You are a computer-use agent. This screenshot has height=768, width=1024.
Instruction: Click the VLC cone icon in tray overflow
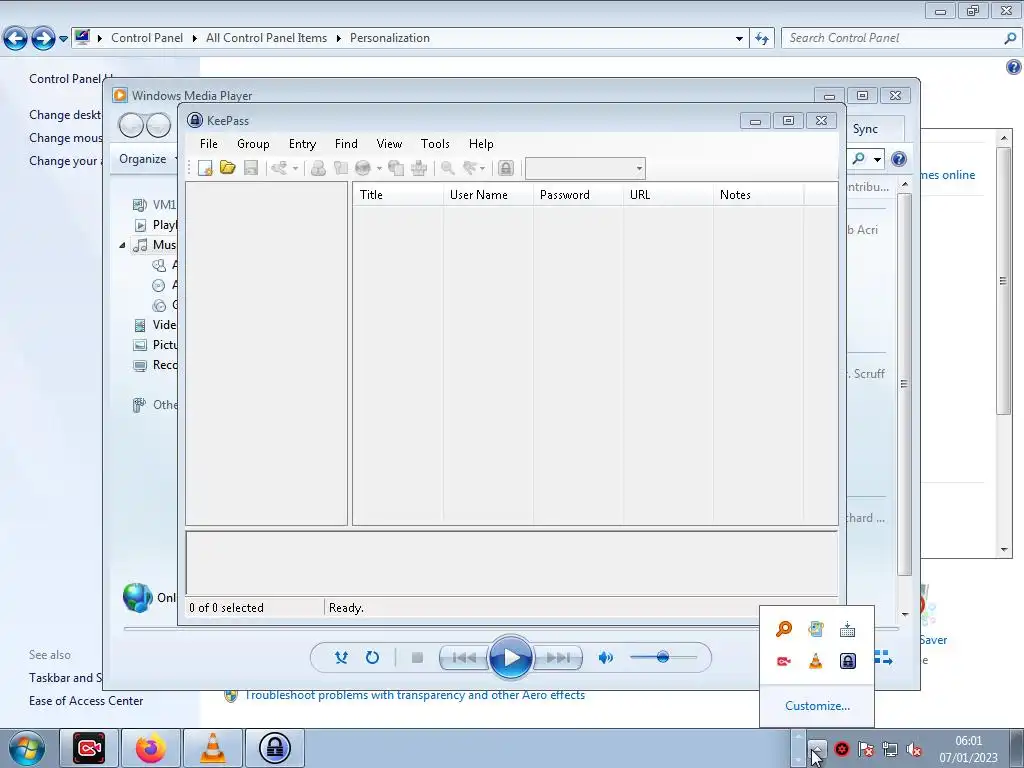(x=816, y=661)
